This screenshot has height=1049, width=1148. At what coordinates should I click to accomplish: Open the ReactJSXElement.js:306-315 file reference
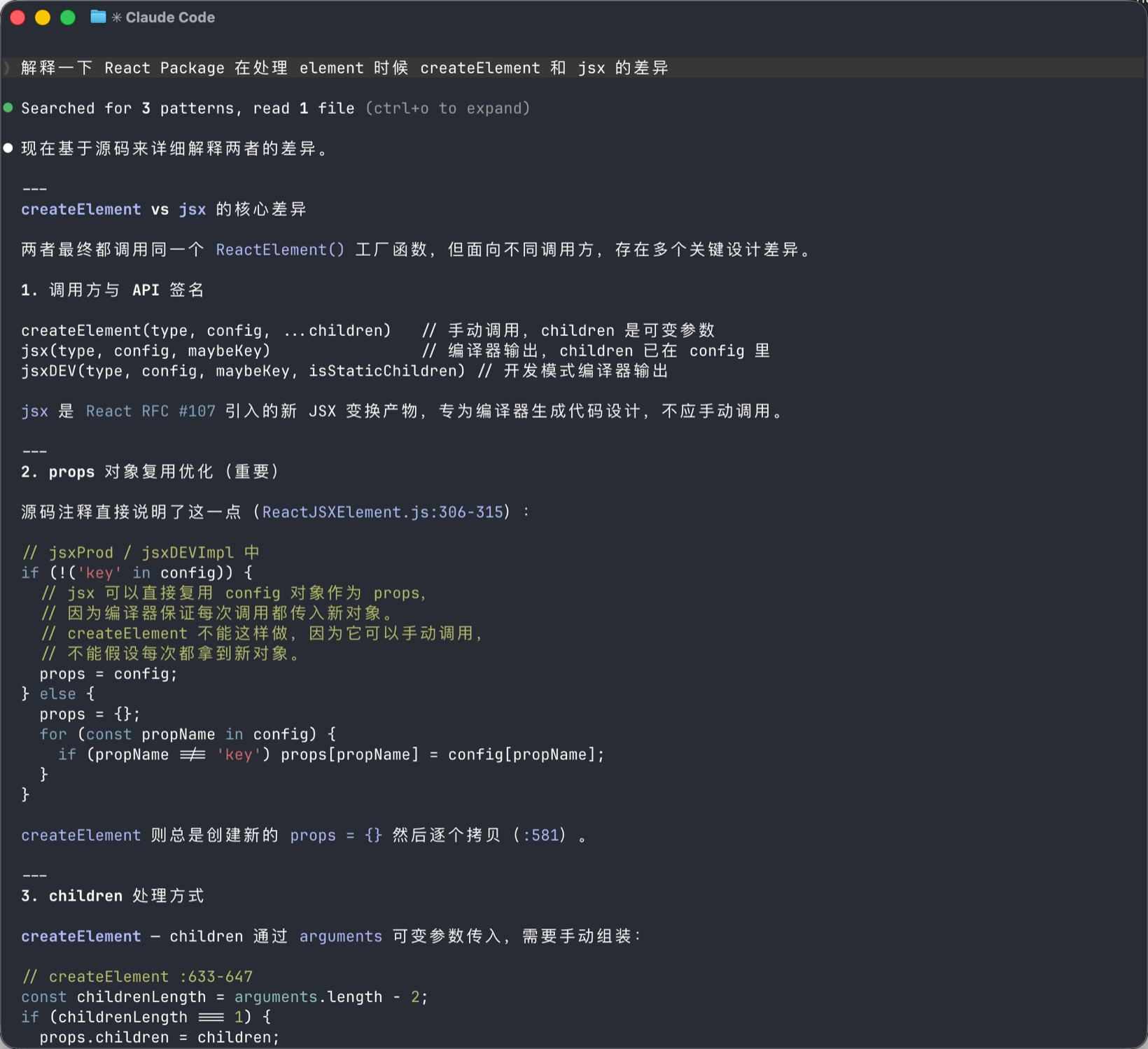pos(382,512)
